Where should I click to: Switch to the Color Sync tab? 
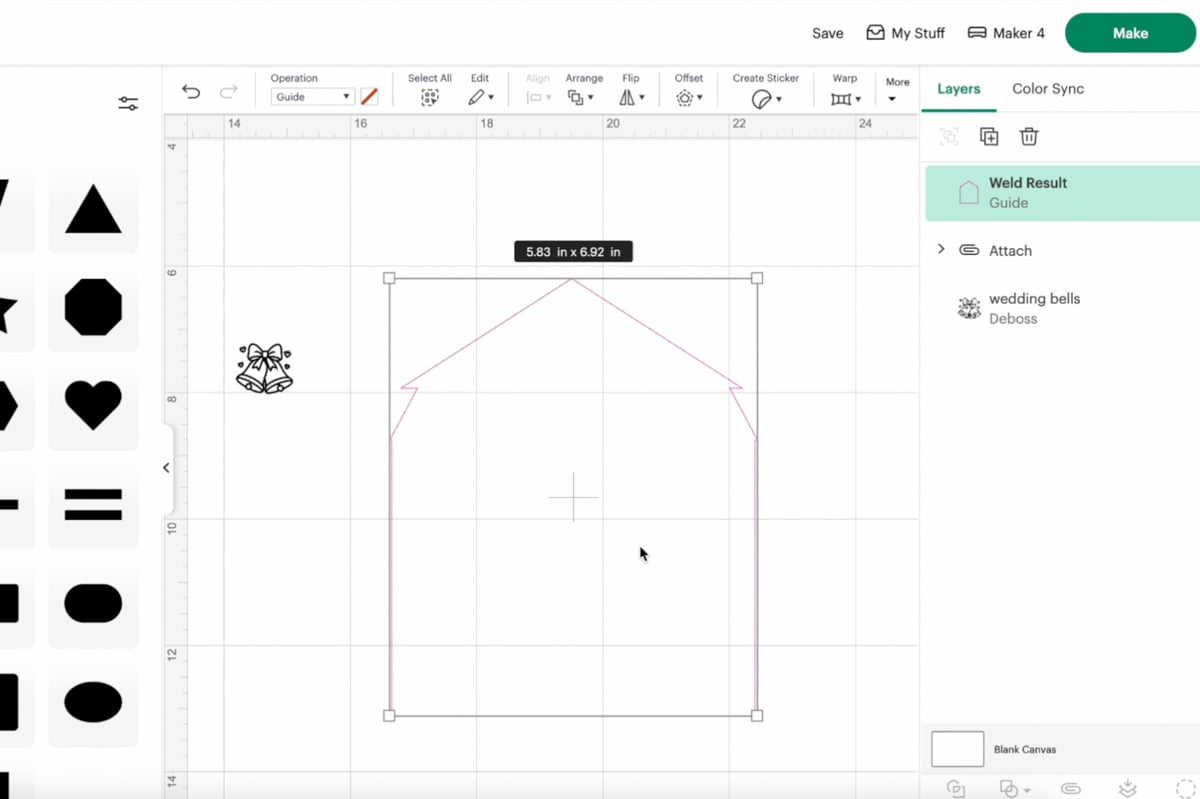coord(1047,88)
